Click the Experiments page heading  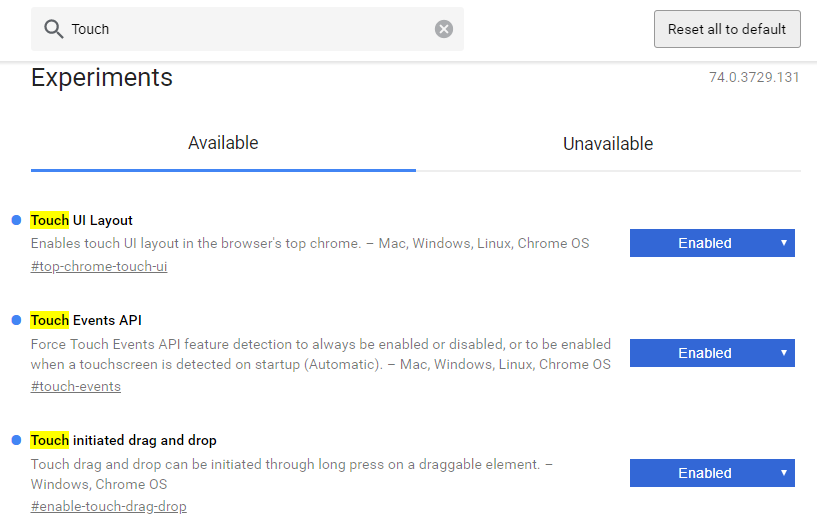click(102, 77)
